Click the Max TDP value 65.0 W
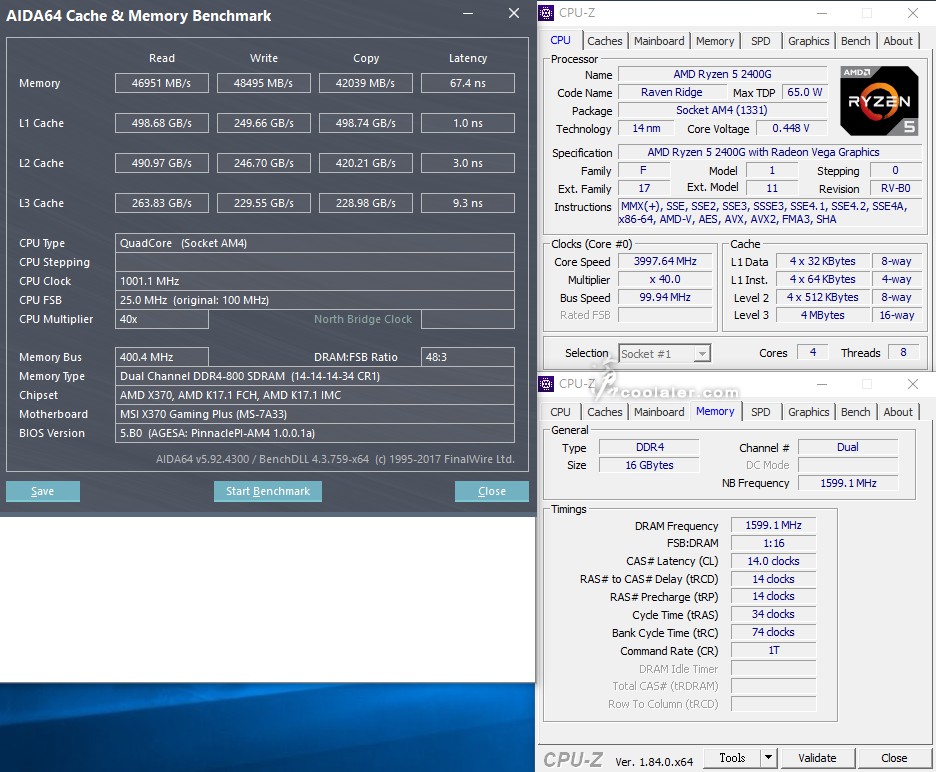 coord(804,92)
